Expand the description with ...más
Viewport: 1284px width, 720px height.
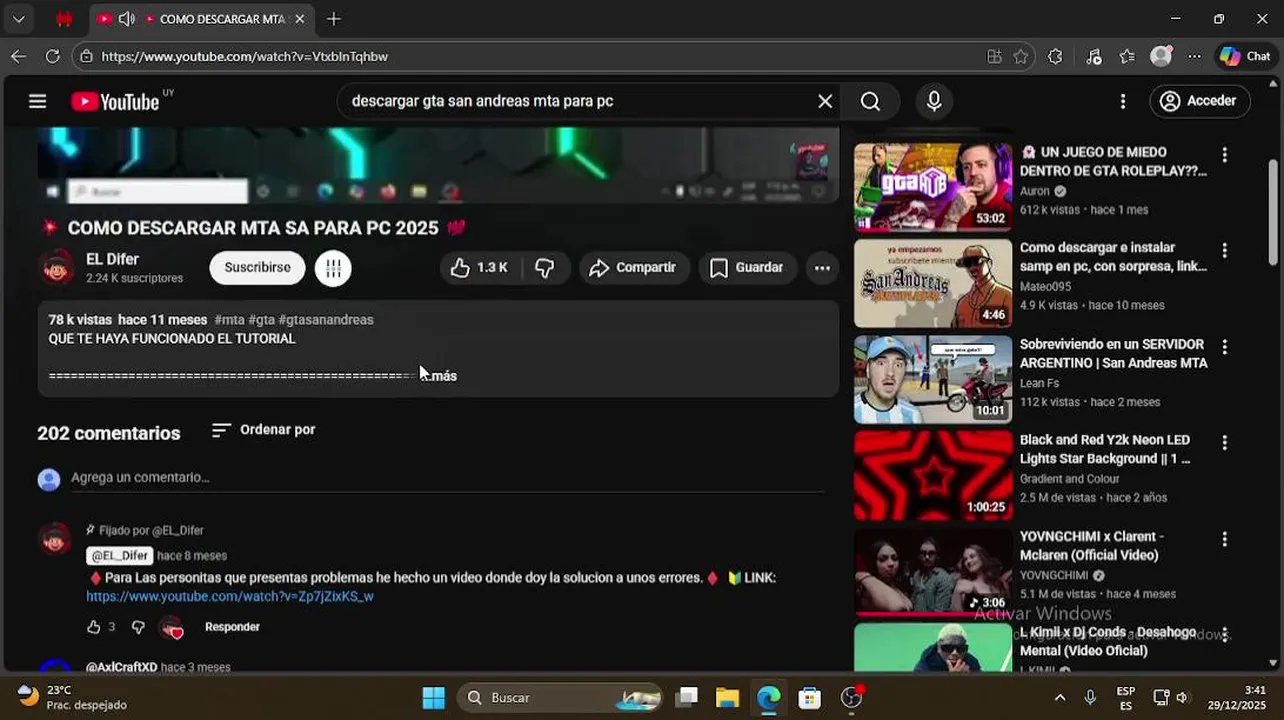point(439,376)
